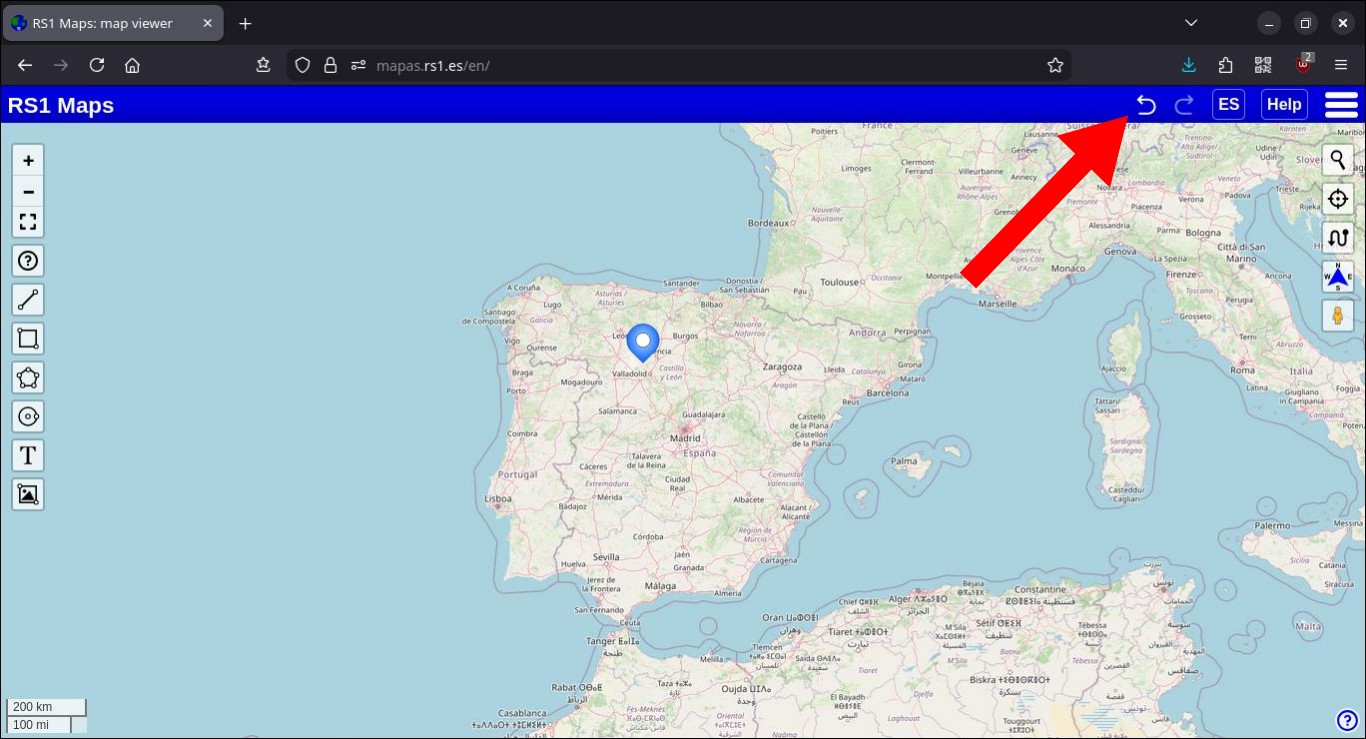Viewport: 1366px width, 739px height.
Task: Open the map search magnifier
Action: click(x=1338, y=160)
